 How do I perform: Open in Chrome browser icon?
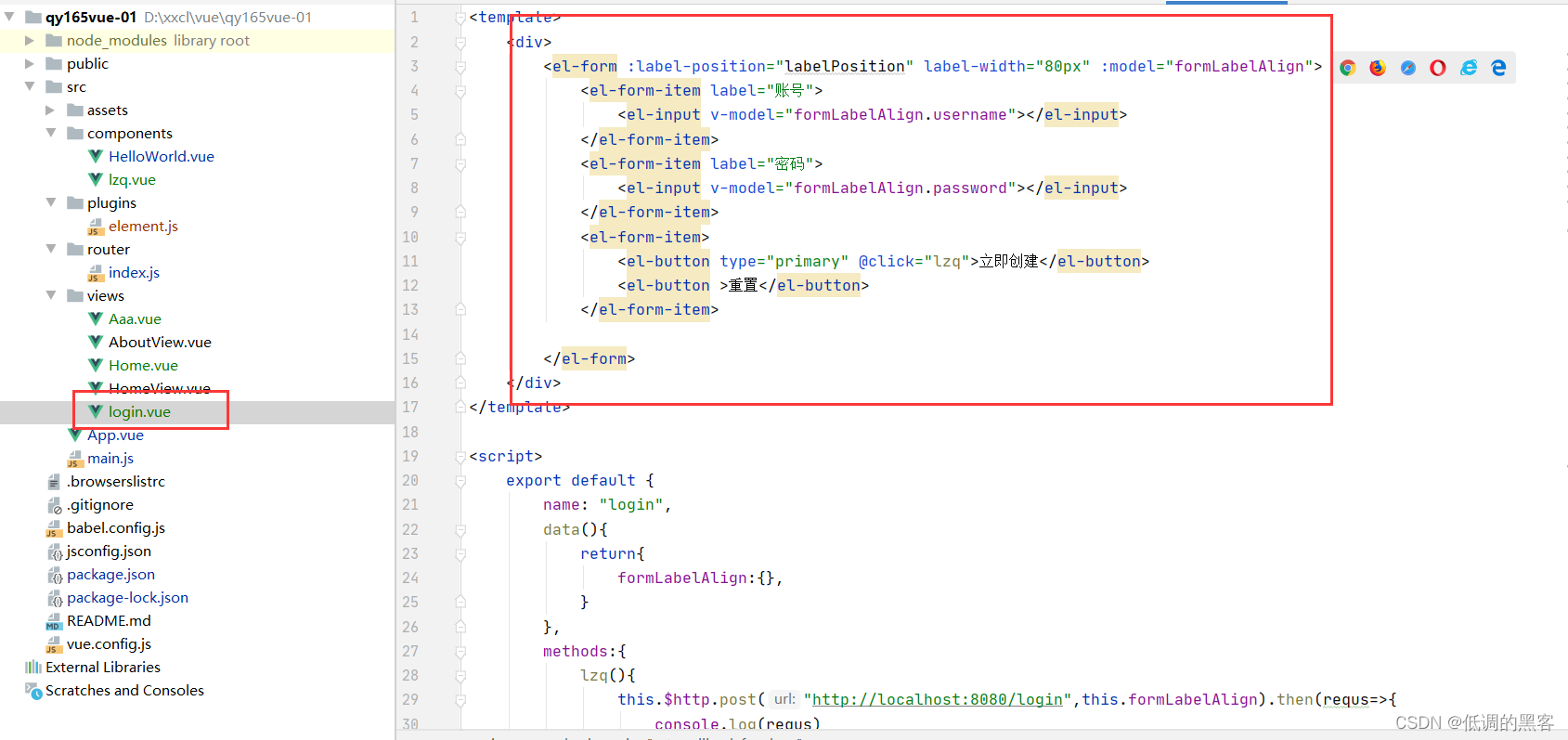1348,68
